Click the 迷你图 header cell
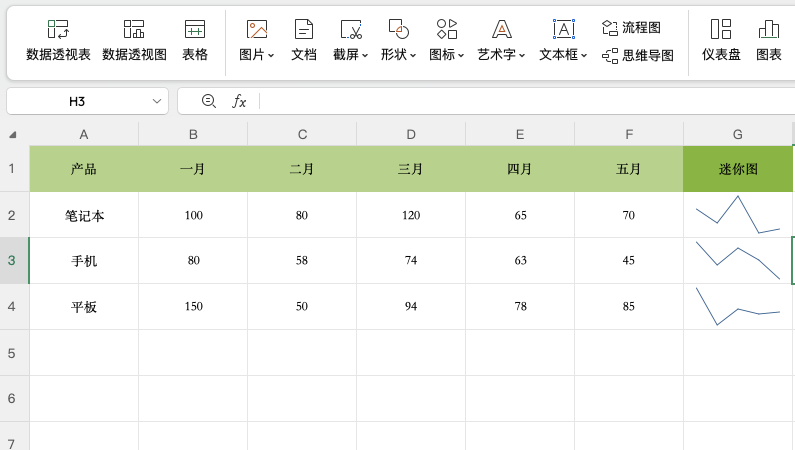 (x=738, y=169)
